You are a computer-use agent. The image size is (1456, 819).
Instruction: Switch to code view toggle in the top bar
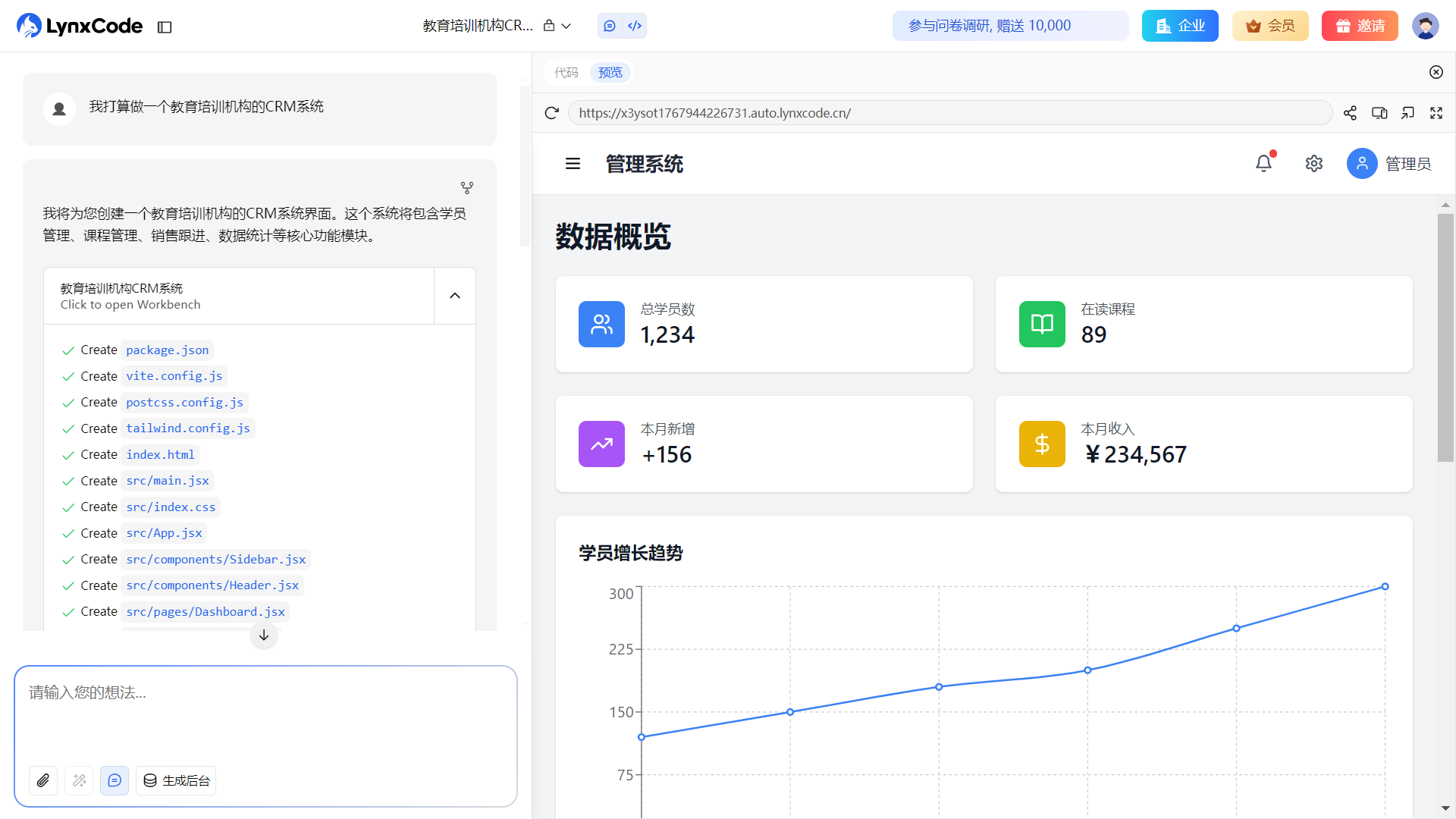[x=635, y=26]
